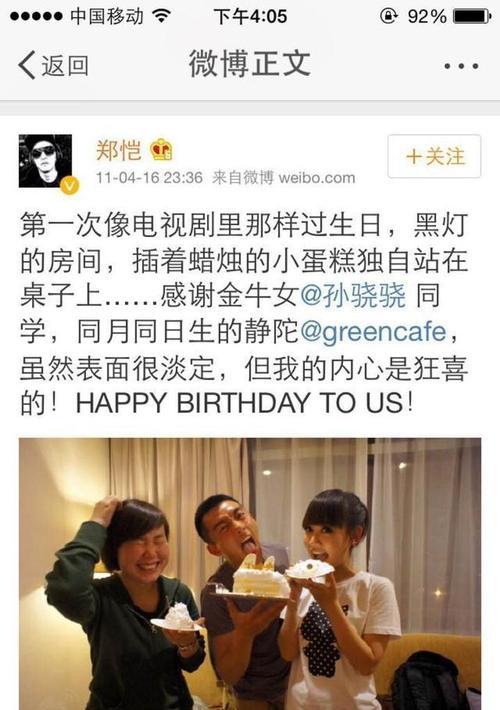500x710 pixels.
Task: Tap the rotation lock status icon
Action: (x=388, y=16)
